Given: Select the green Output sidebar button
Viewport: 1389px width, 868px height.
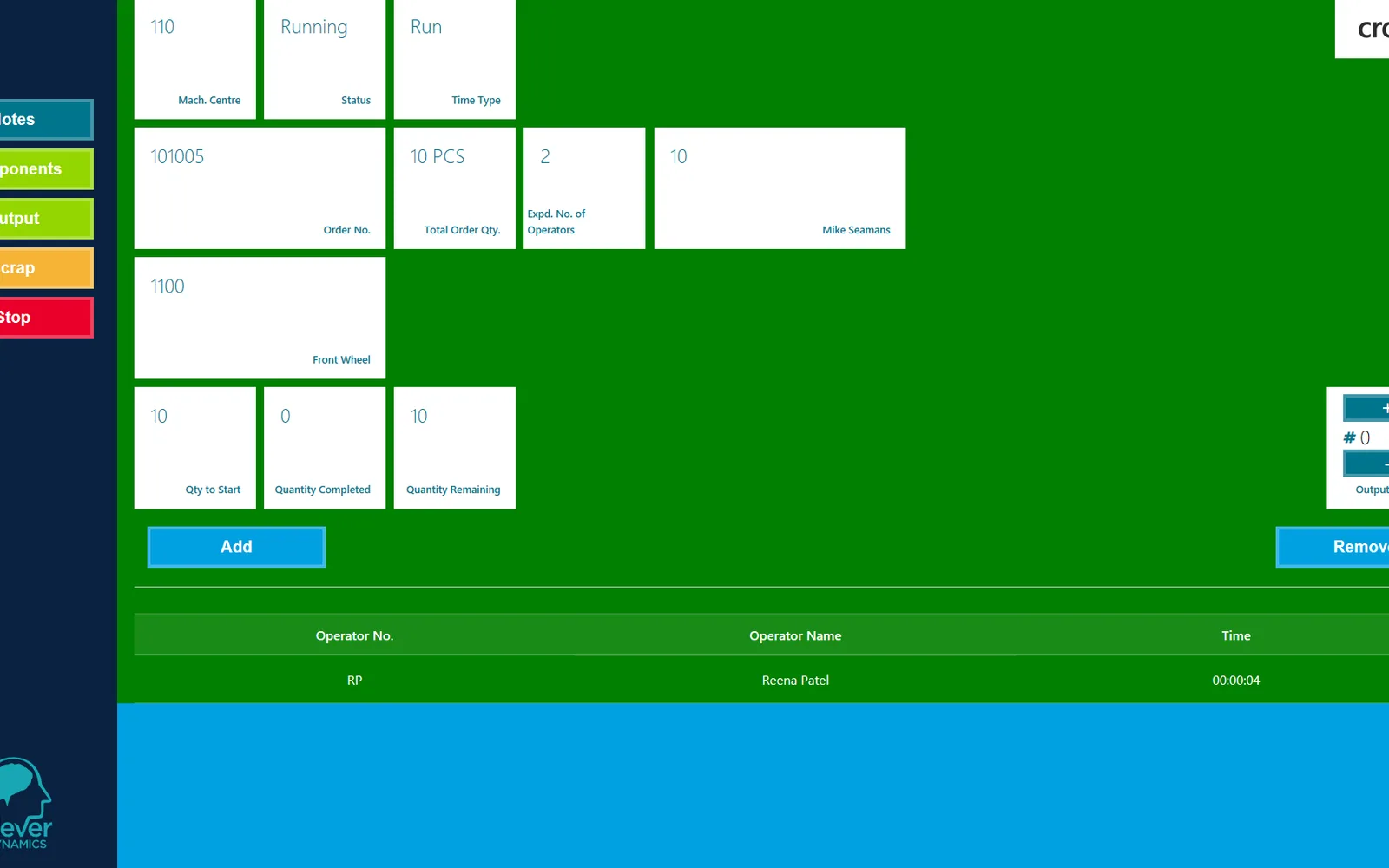Looking at the screenshot, I should 46,219.
